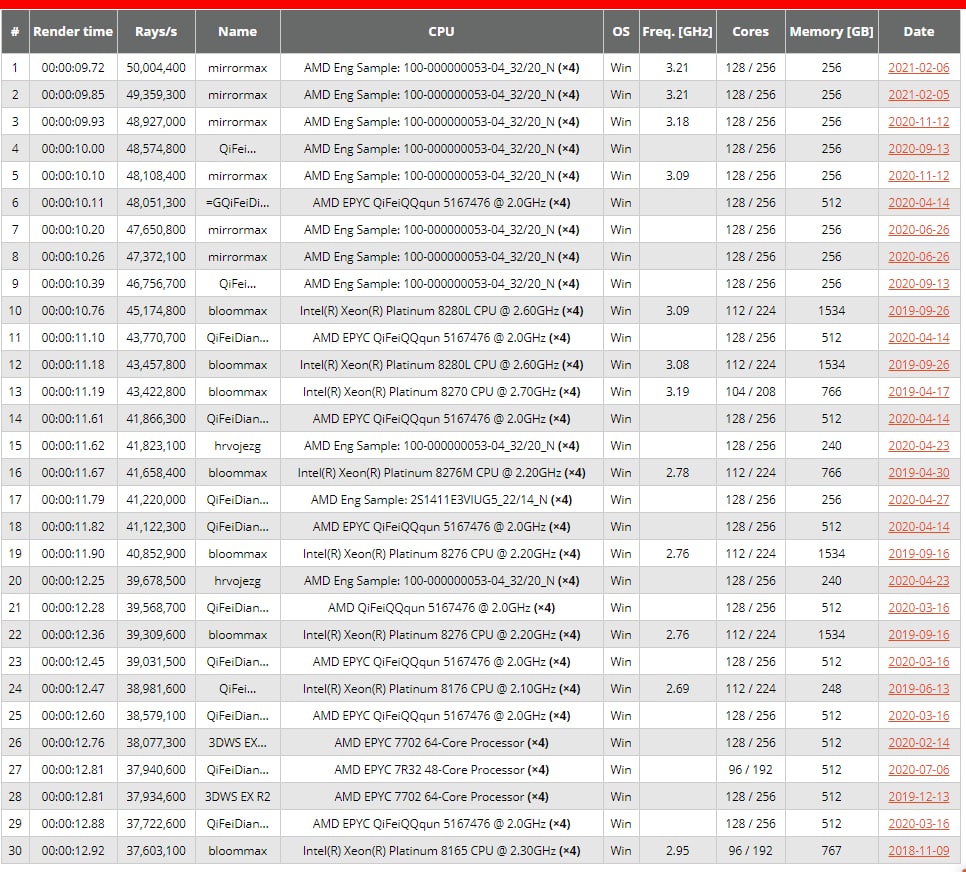The image size is (966, 872).
Task: Select the Rays/s value 37,603,100
Action: 156,850
